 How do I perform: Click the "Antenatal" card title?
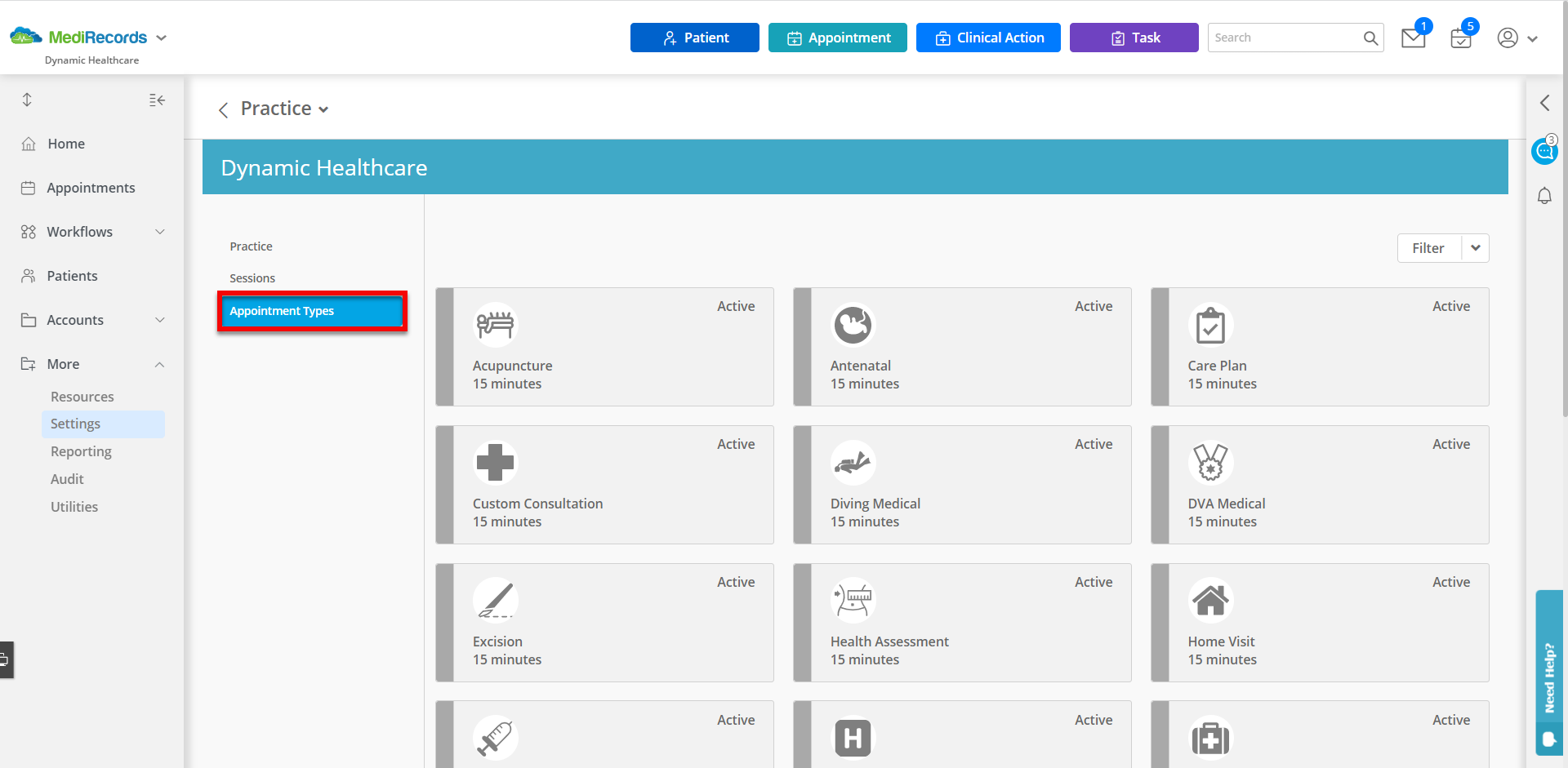tap(861, 366)
